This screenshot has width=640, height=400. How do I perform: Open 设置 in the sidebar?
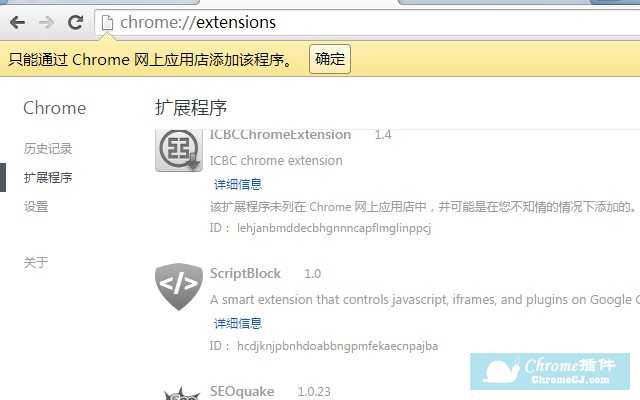click(36, 207)
